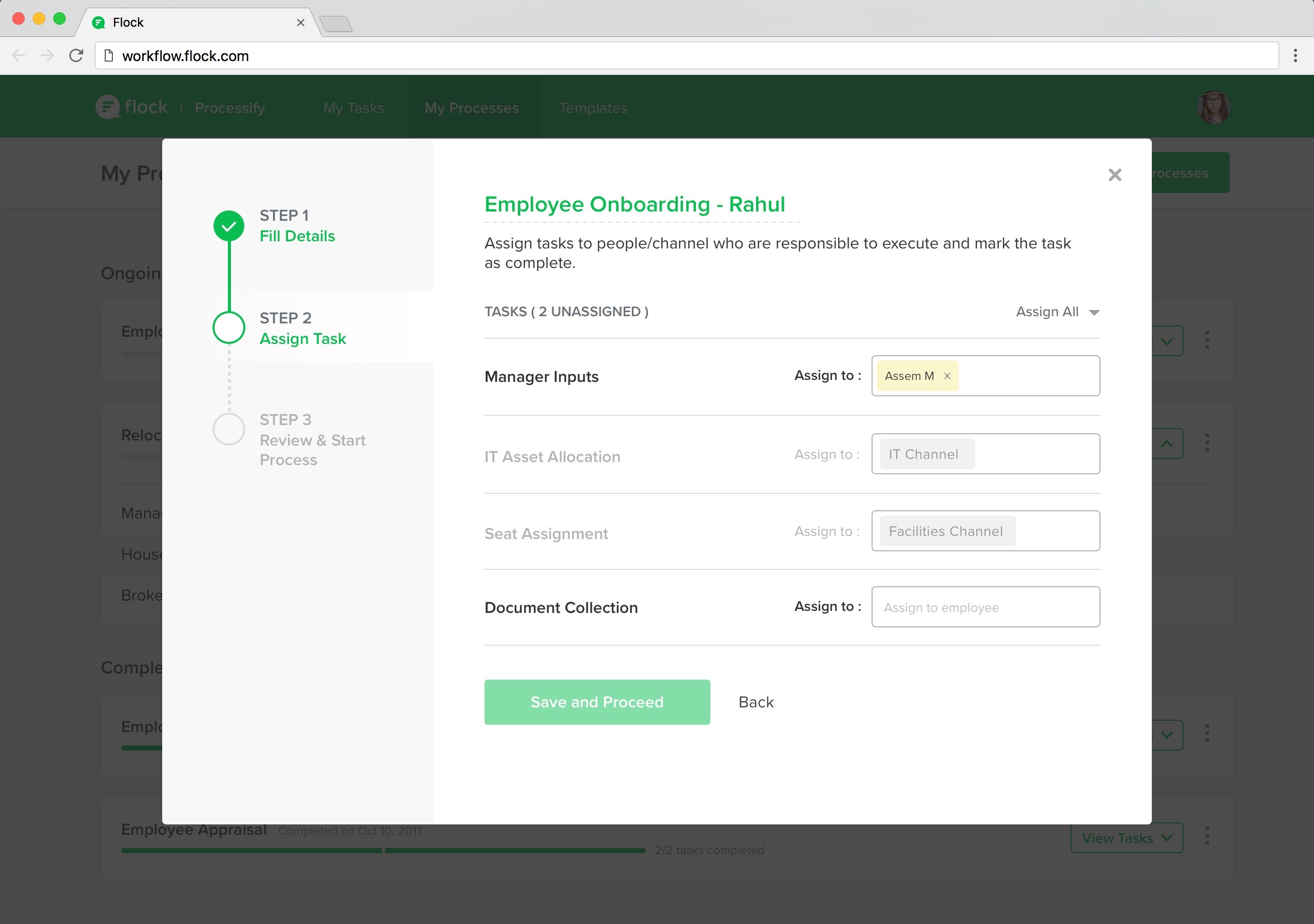
Task: Click the Document Collection task name
Action: pyautogui.click(x=561, y=607)
